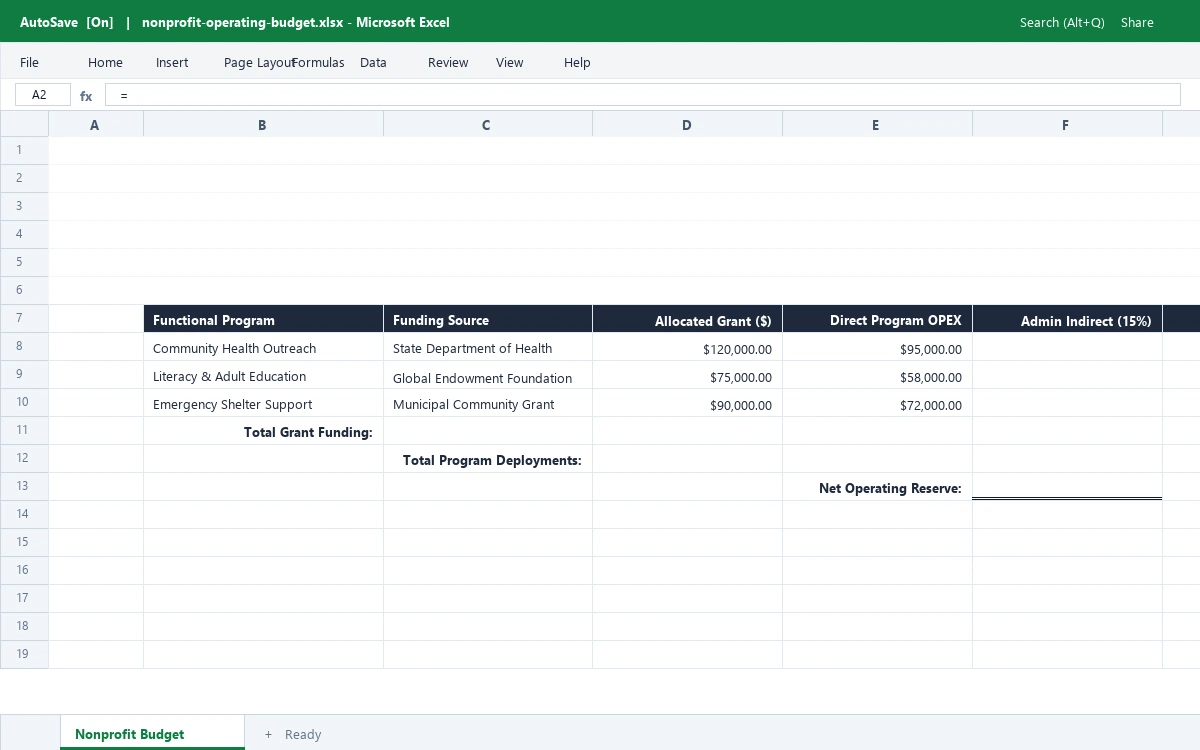The image size is (1200, 750).
Task: Switch to the Home ribbon tab
Action: (x=105, y=62)
